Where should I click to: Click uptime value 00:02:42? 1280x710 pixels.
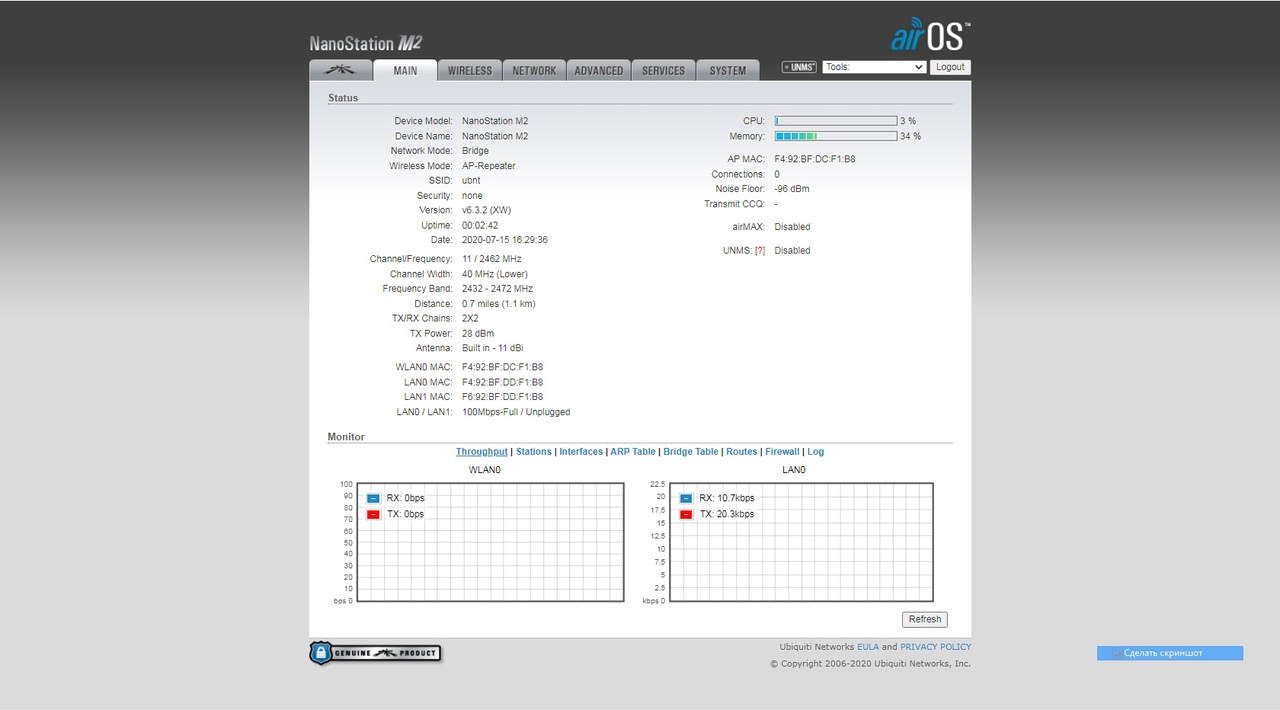[x=481, y=226]
